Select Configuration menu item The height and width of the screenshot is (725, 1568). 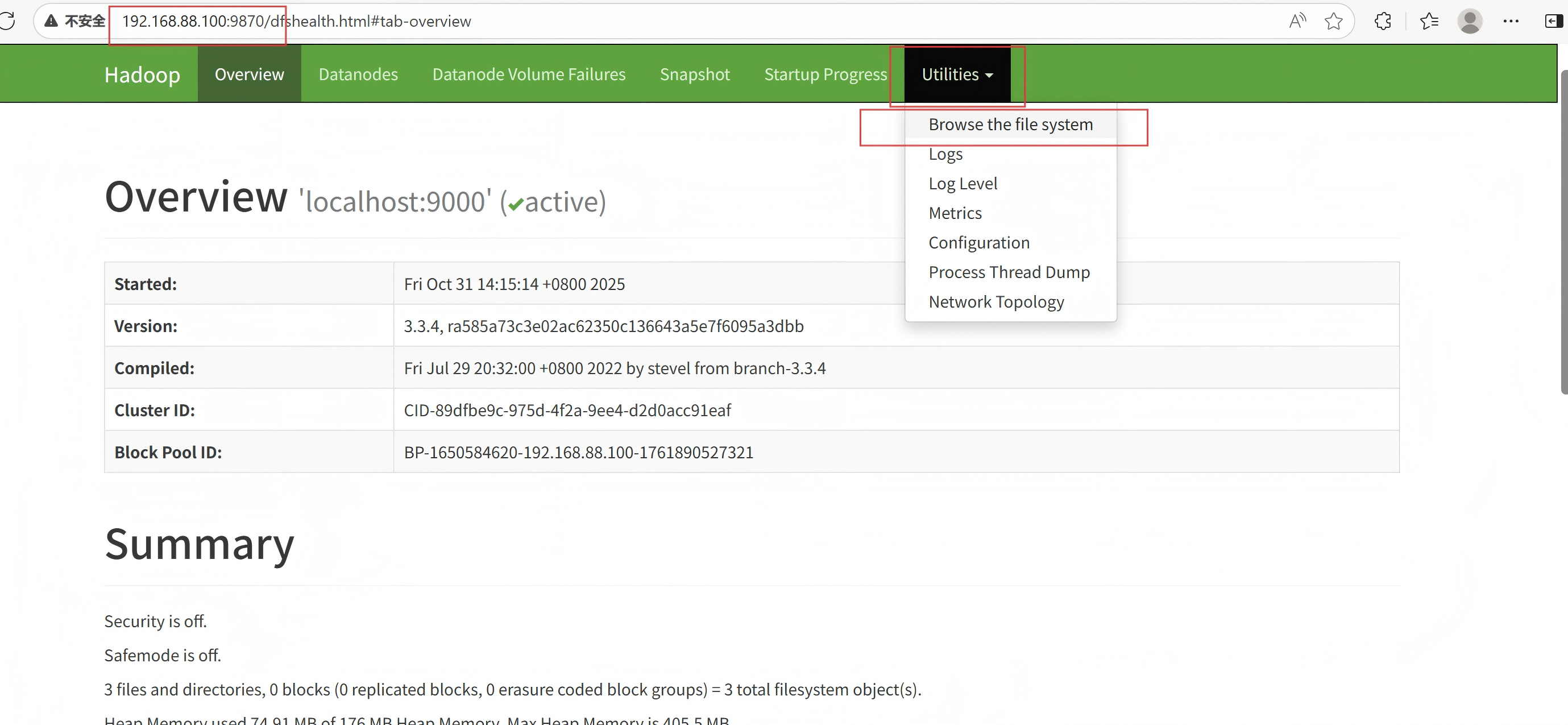click(979, 243)
